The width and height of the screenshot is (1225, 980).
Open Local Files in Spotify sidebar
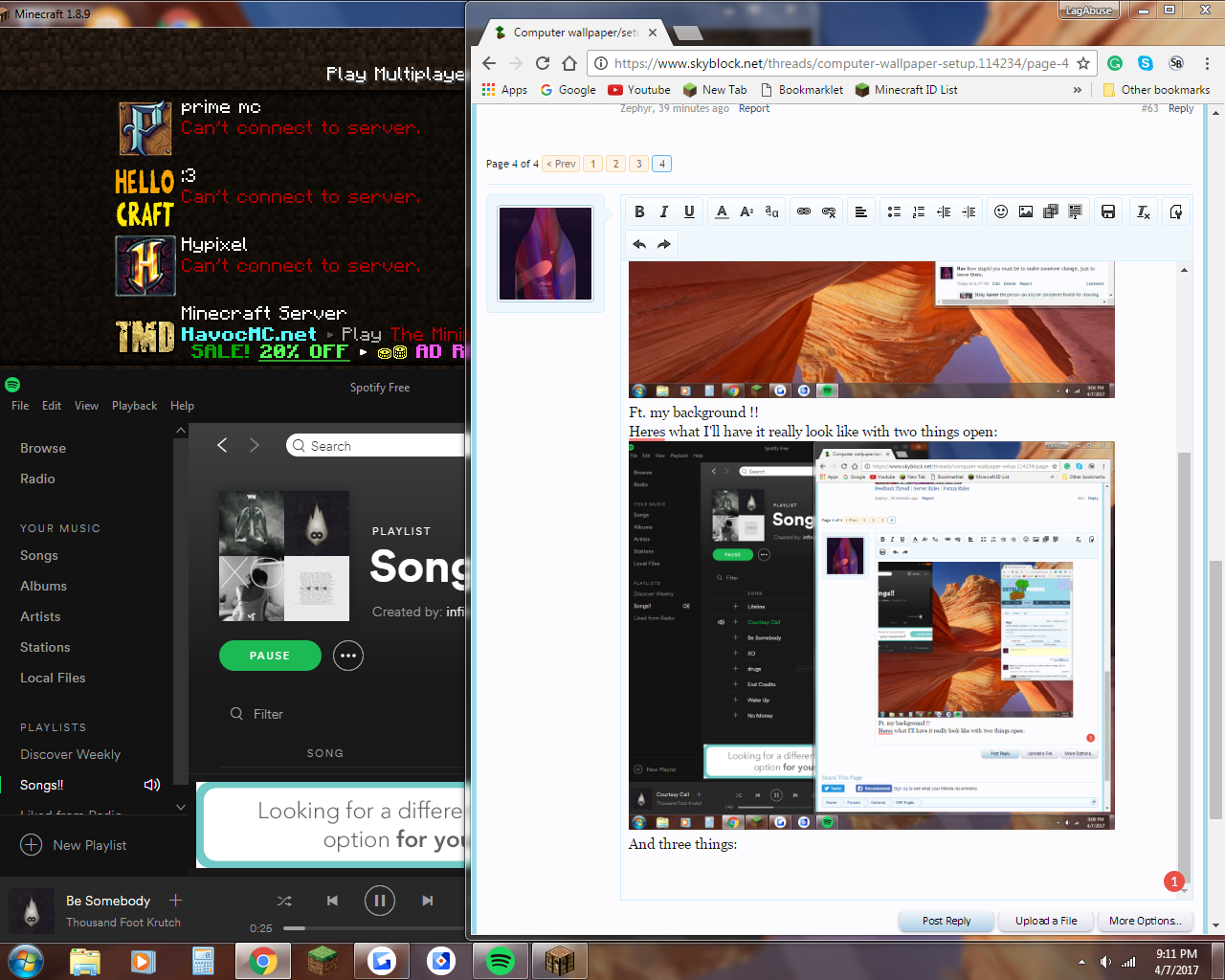53,678
